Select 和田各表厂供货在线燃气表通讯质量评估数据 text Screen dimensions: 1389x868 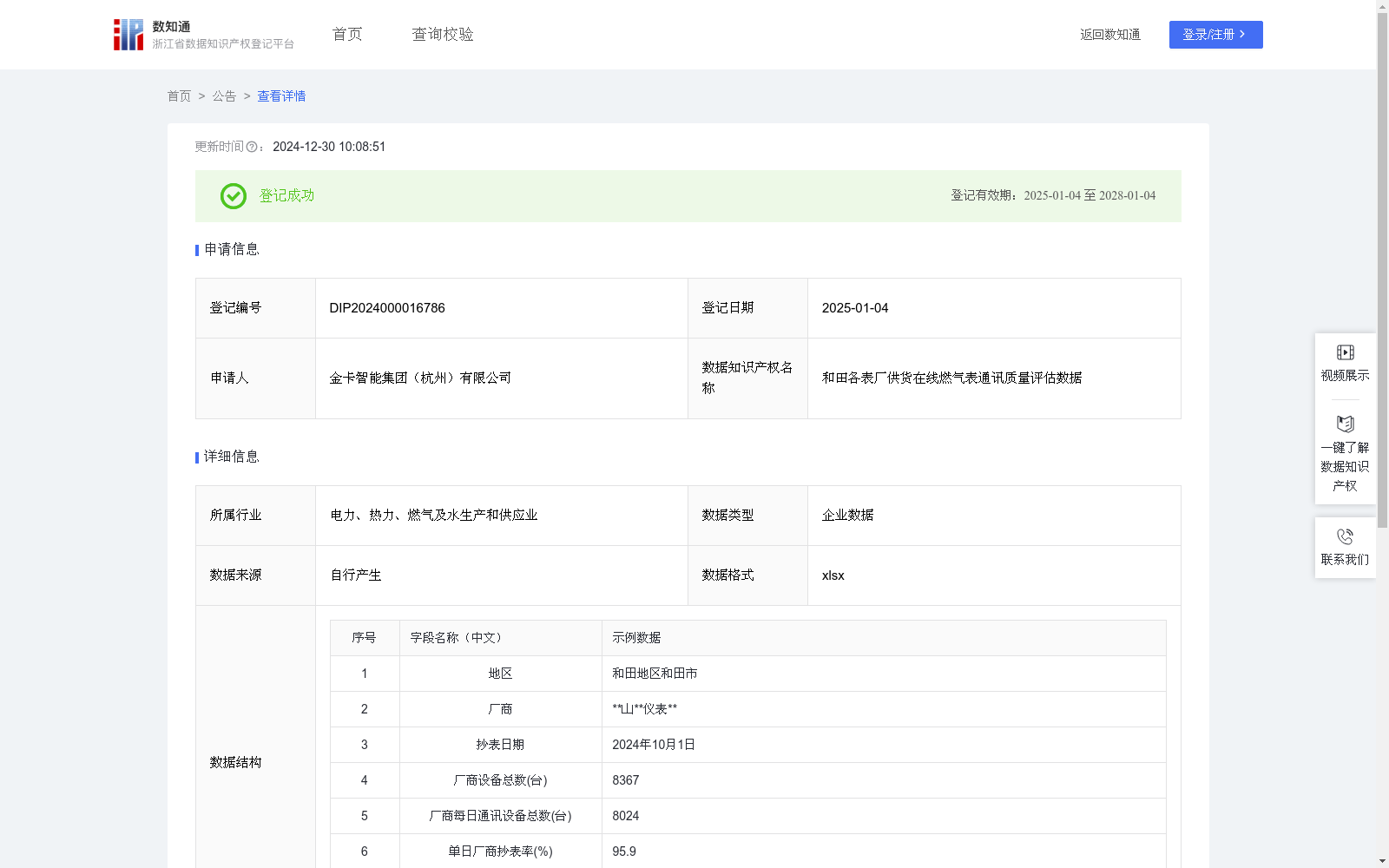(951, 378)
